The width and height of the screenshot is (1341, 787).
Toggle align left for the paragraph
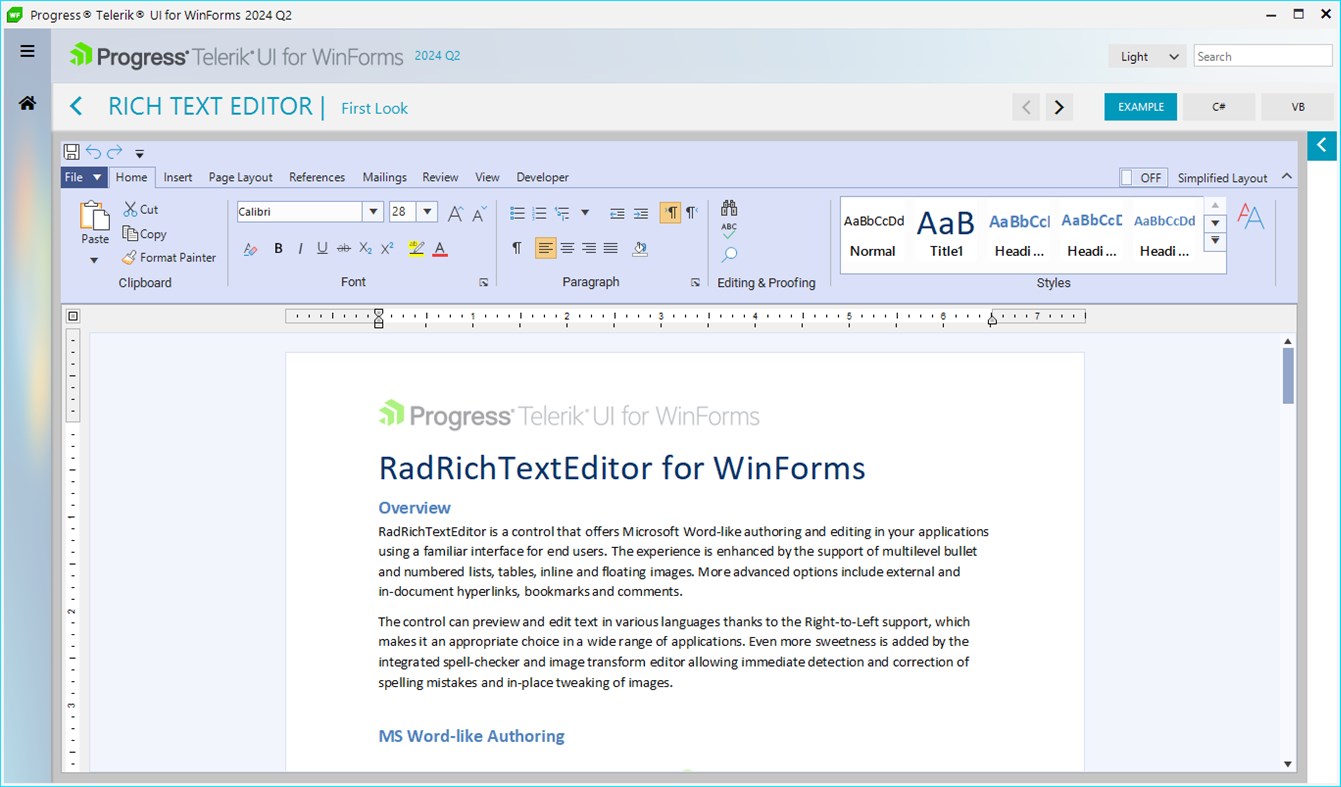pyautogui.click(x=545, y=248)
